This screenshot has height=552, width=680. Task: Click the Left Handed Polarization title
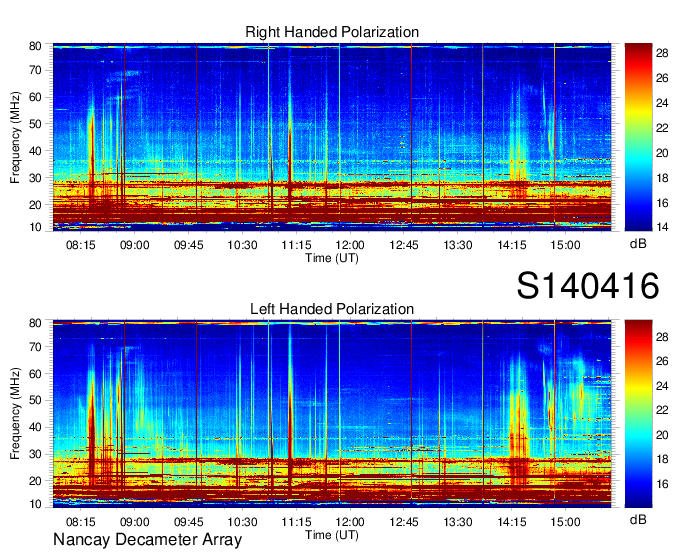coord(332,309)
